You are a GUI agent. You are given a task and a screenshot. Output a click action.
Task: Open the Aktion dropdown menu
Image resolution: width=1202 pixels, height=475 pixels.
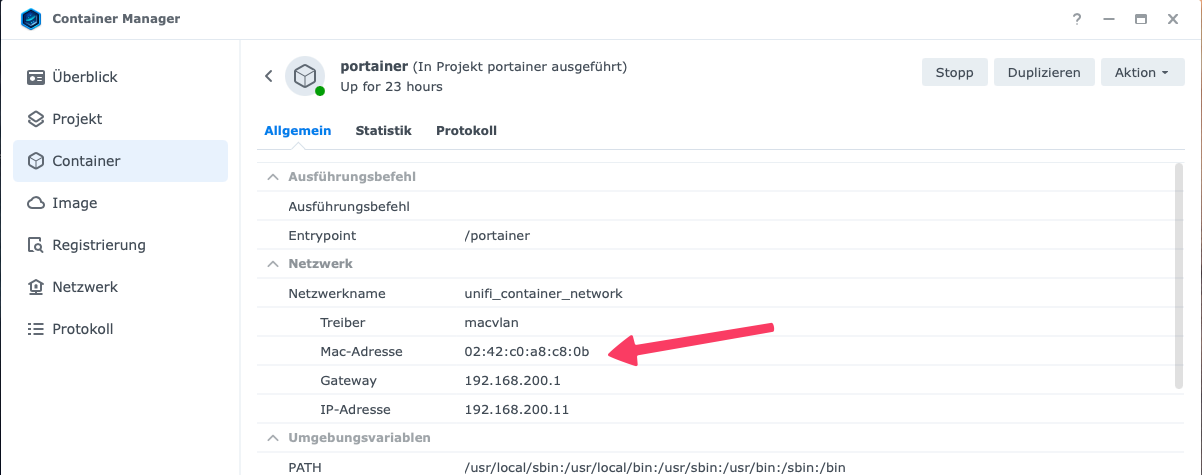click(x=1142, y=72)
